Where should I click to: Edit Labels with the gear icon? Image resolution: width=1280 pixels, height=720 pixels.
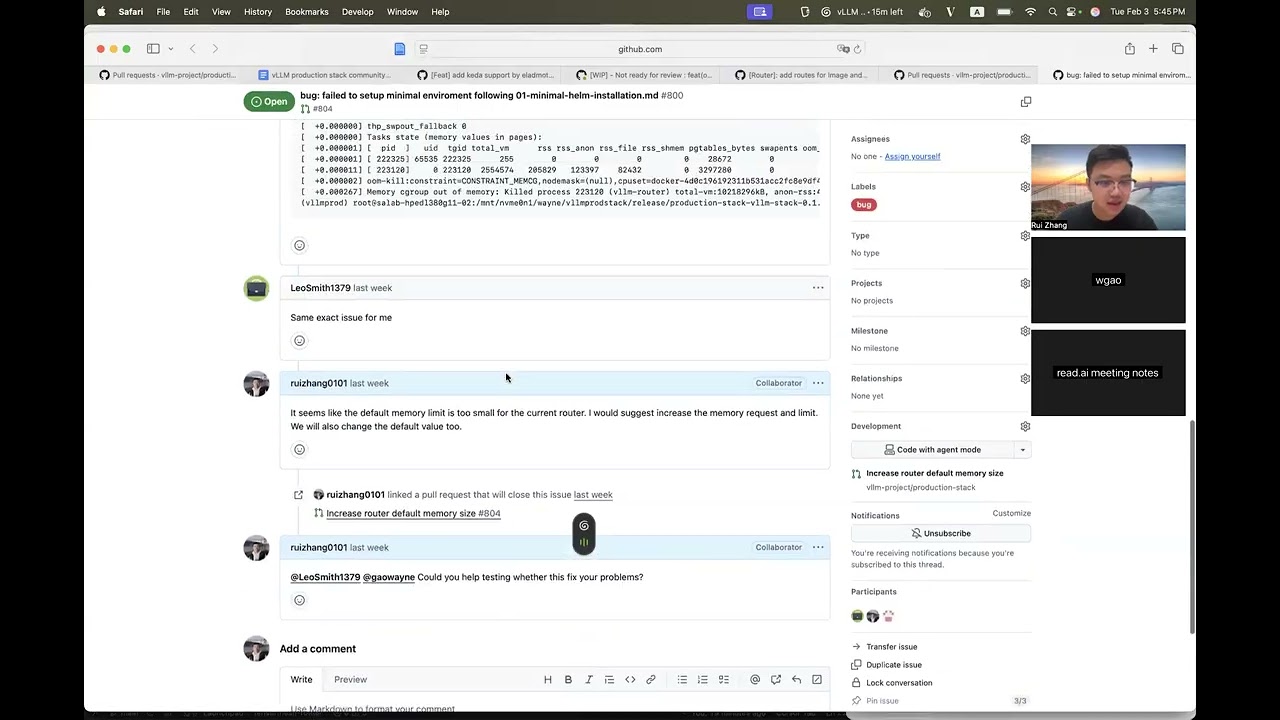pos(1025,187)
